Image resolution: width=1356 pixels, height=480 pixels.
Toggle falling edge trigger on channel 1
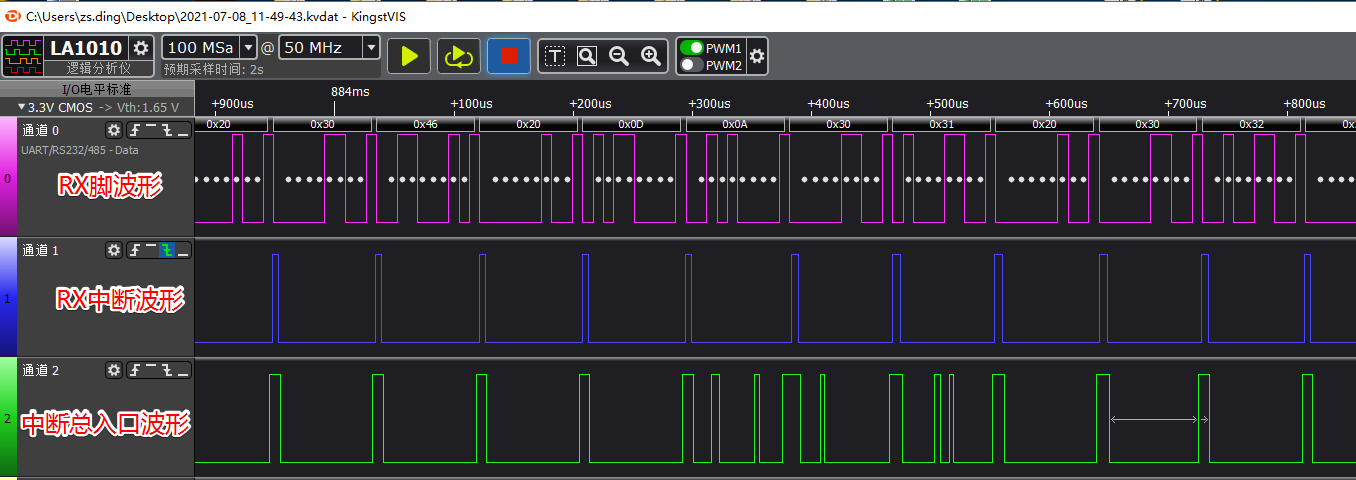167,250
